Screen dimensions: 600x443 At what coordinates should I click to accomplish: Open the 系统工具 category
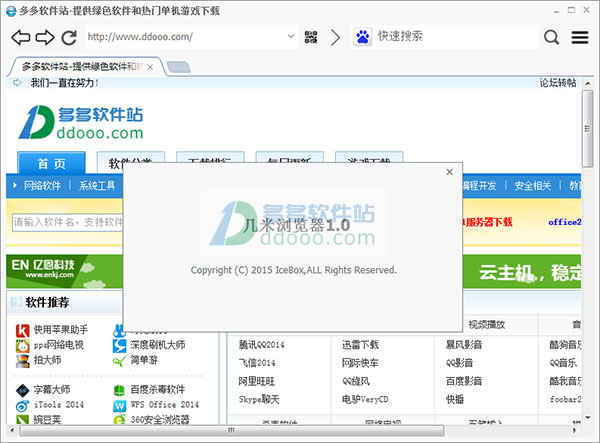click(x=97, y=186)
